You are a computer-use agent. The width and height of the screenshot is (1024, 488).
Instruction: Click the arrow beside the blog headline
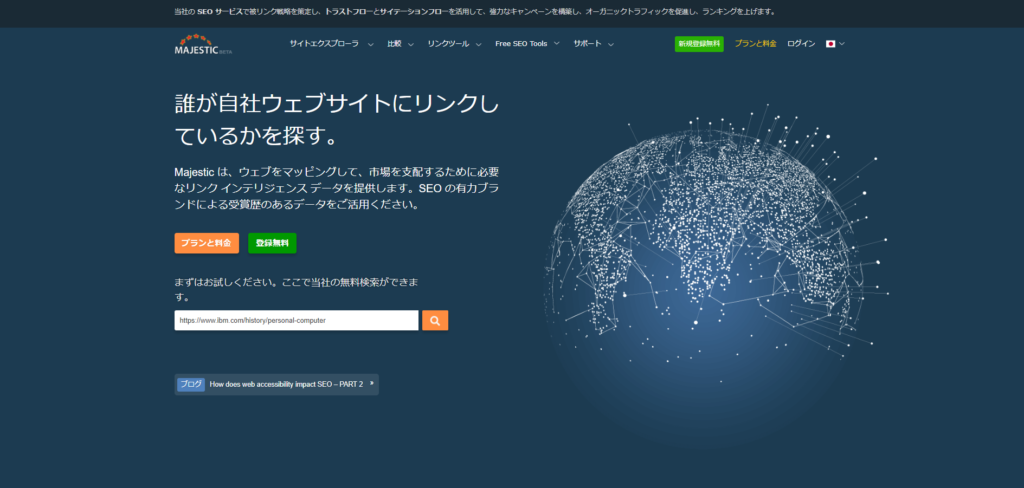372,383
